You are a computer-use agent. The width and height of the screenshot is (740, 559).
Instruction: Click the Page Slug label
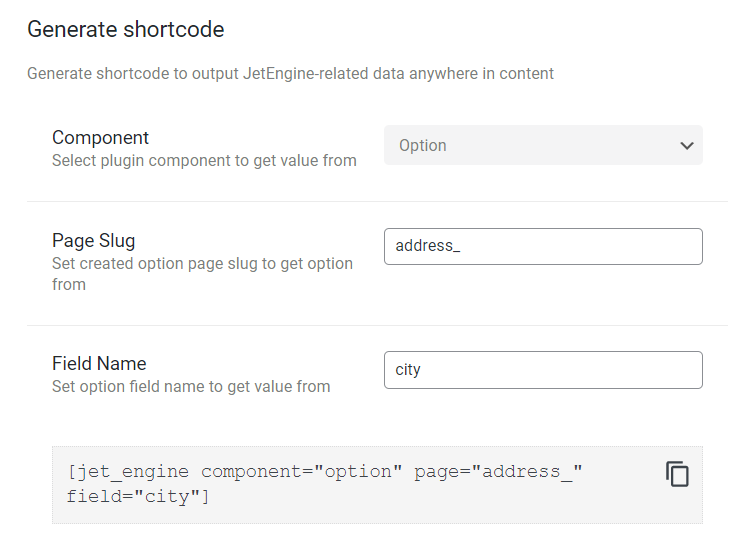tap(93, 241)
